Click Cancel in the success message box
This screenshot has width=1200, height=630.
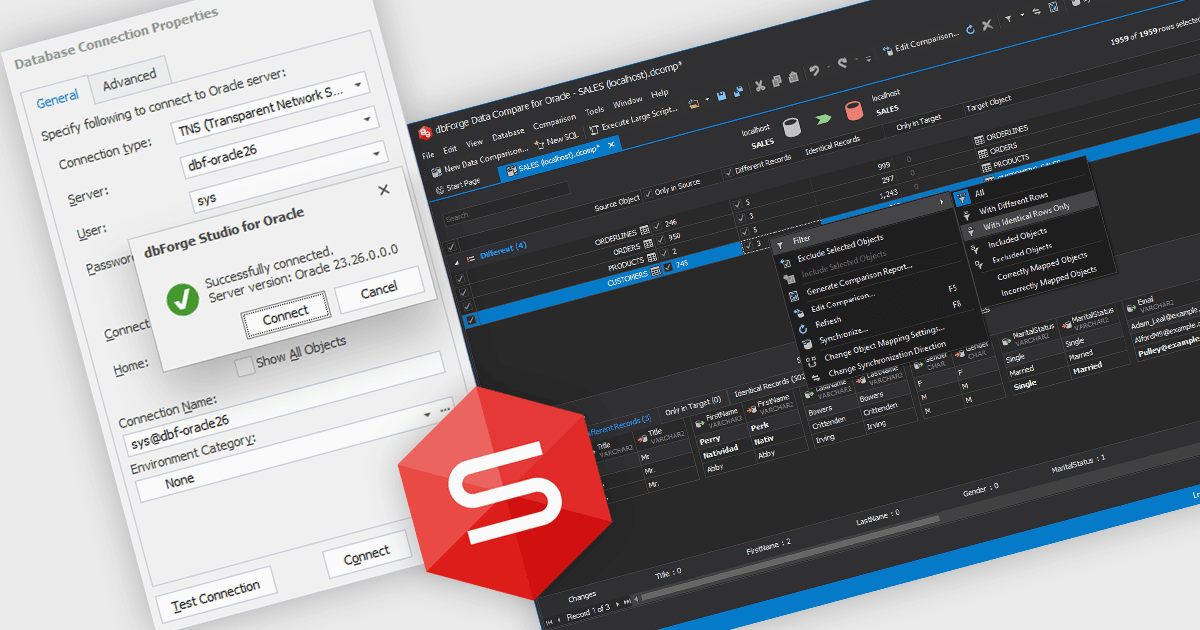pos(379,290)
